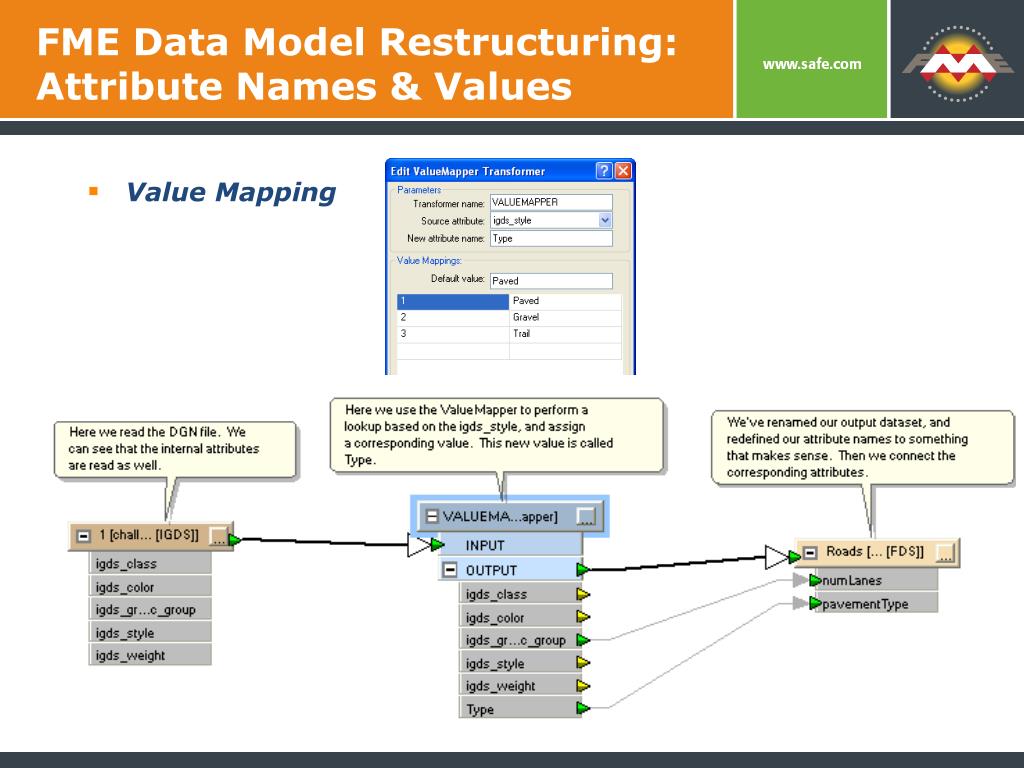This screenshot has width=1024, height=768.
Task: Click pavementType attribute input arrow
Action: point(815,603)
